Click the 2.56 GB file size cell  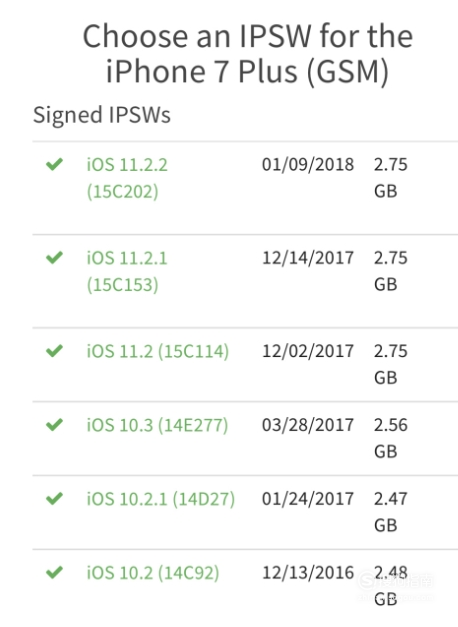tap(391, 438)
